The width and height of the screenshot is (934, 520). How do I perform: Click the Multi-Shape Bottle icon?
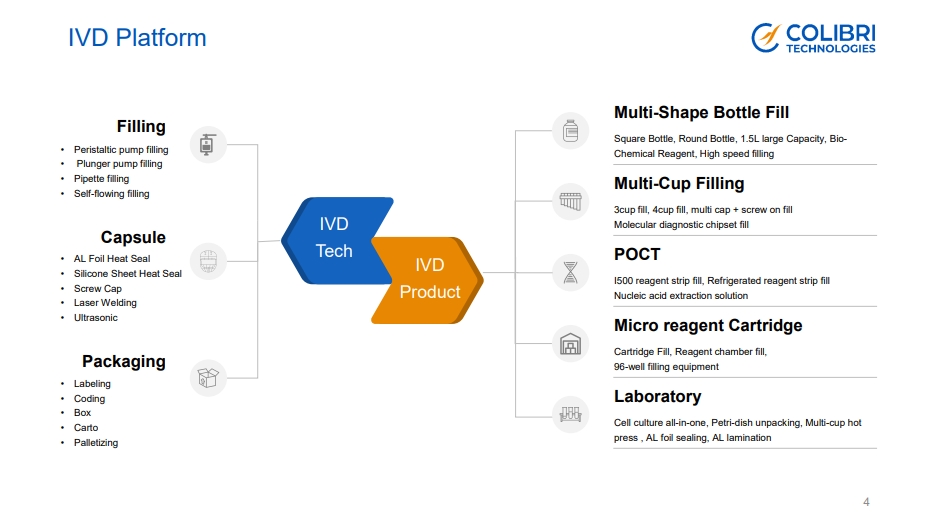[570, 130]
